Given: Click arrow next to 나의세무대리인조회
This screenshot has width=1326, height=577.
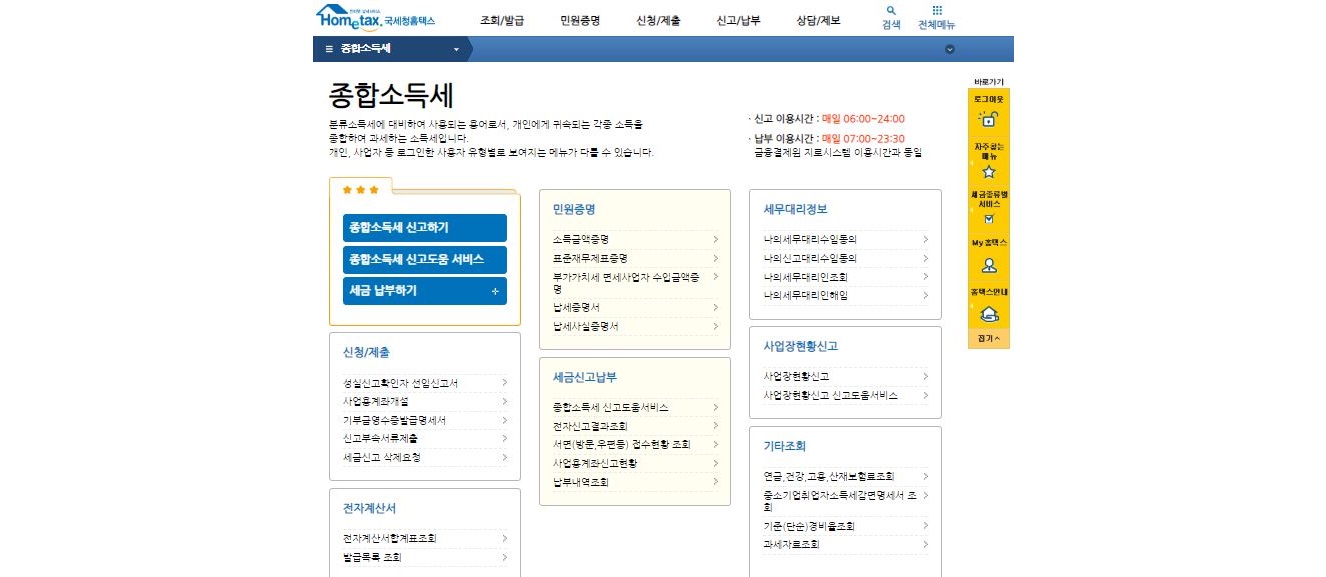Looking at the screenshot, I should tap(926, 277).
